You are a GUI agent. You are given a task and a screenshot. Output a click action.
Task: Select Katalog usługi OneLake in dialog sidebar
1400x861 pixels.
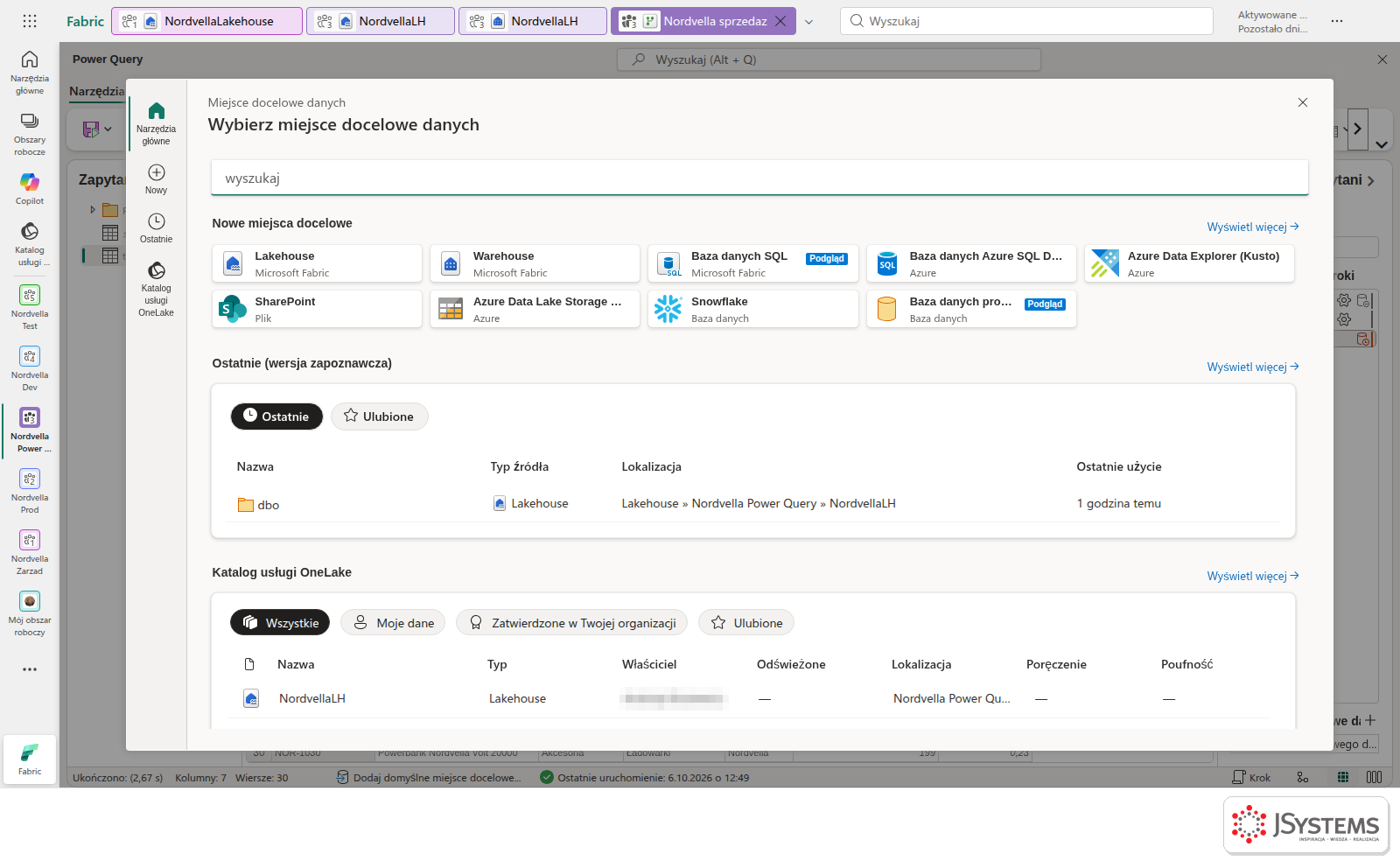pyautogui.click(x=157, y=289)
